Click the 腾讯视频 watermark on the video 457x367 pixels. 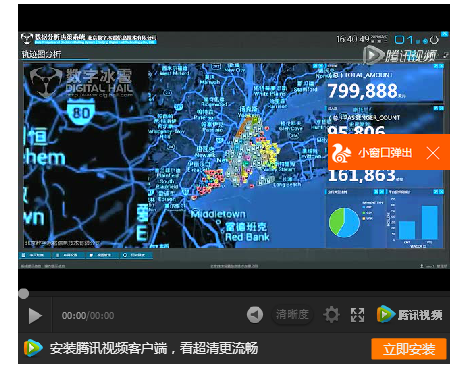pos(400,55)
